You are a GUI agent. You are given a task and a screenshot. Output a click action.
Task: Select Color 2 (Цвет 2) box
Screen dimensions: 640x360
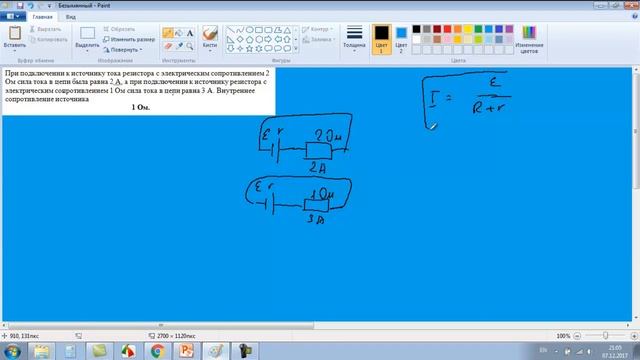401,39
